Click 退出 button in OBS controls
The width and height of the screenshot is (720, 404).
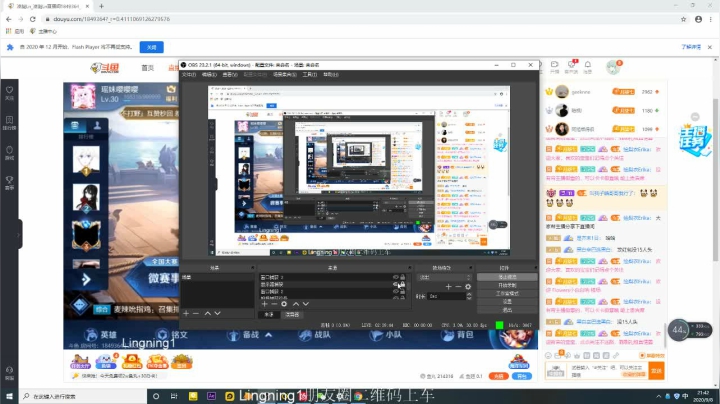coord(507,310)
